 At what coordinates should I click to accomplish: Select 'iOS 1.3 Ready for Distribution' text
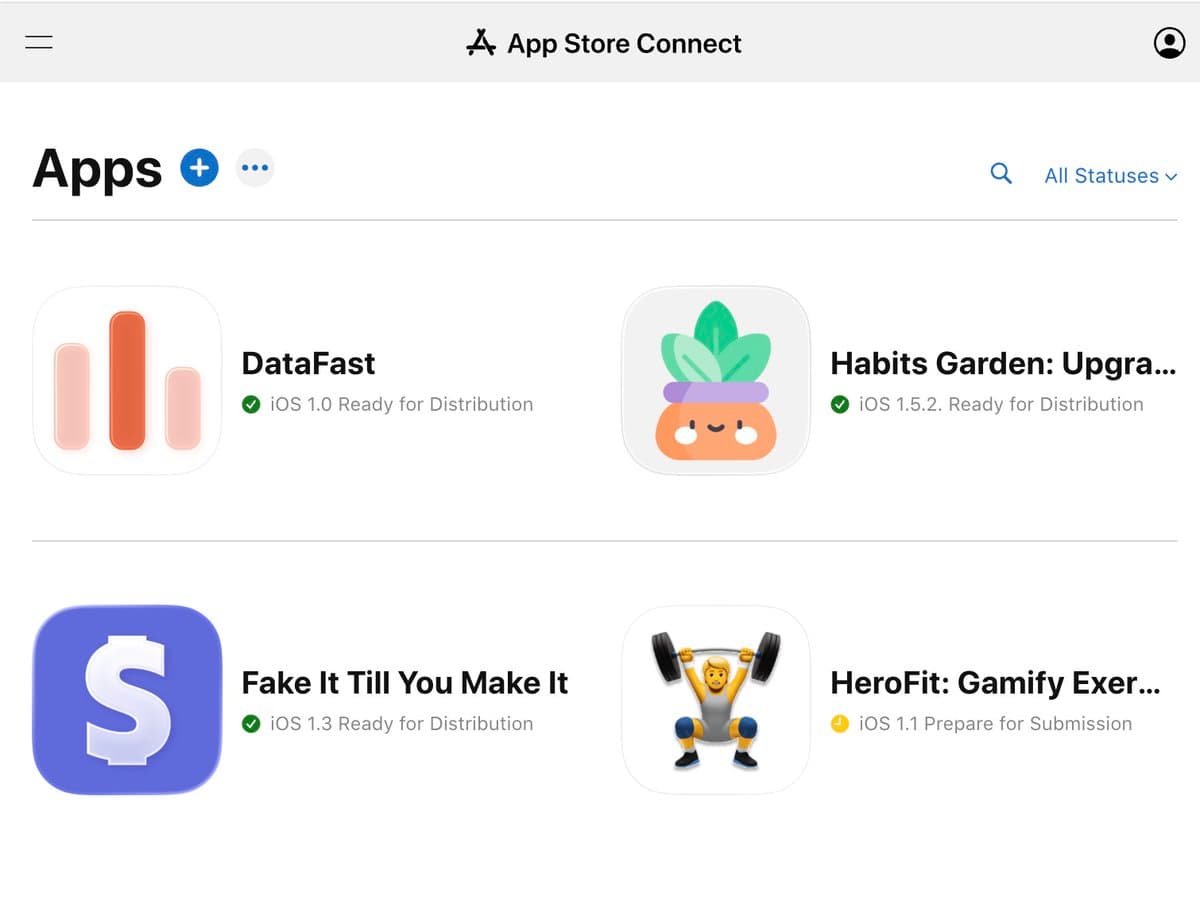[x=401, y=724]
